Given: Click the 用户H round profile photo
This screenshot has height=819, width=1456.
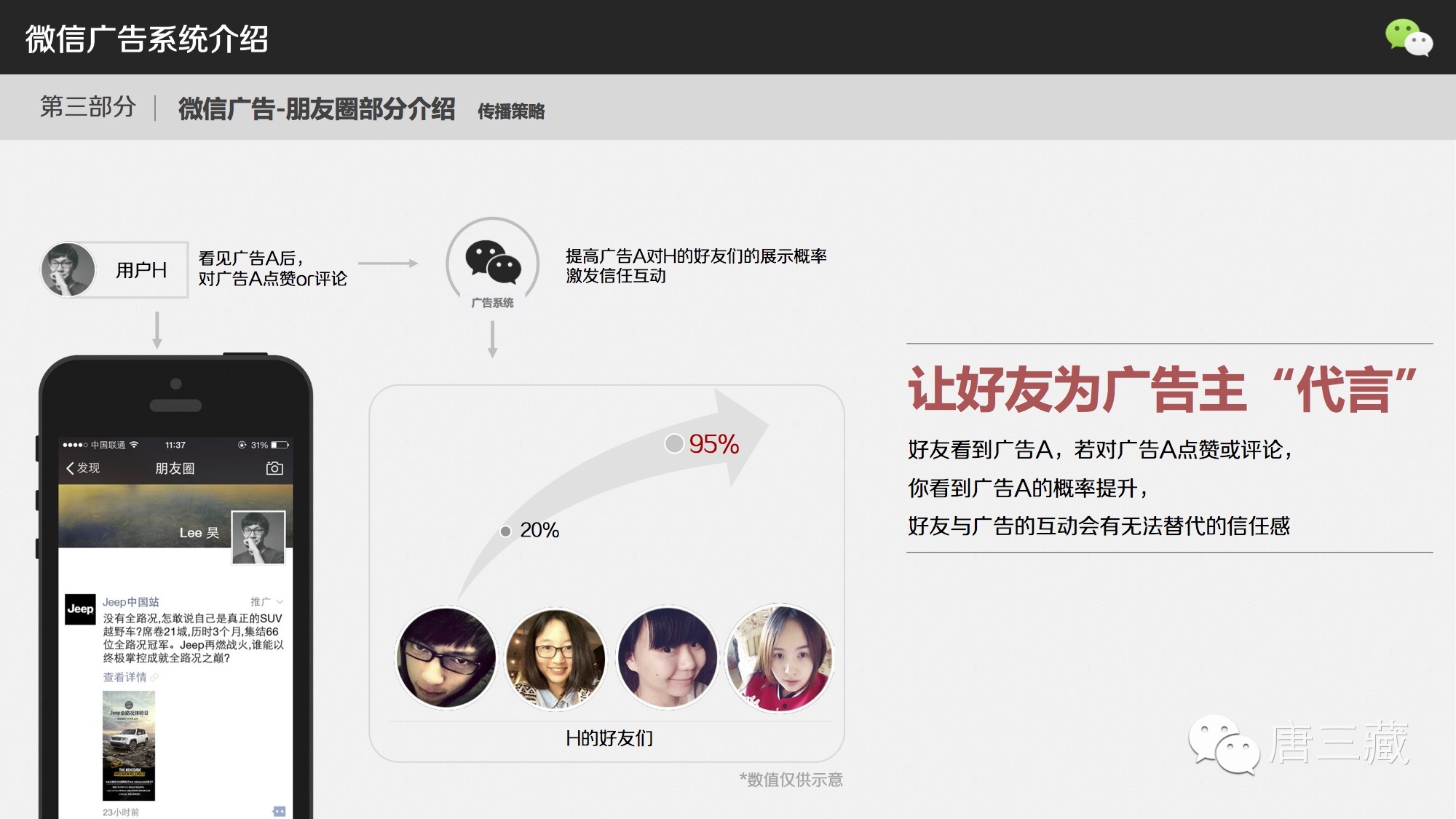Looking at the screenshot, I should (x=68, y=269).
